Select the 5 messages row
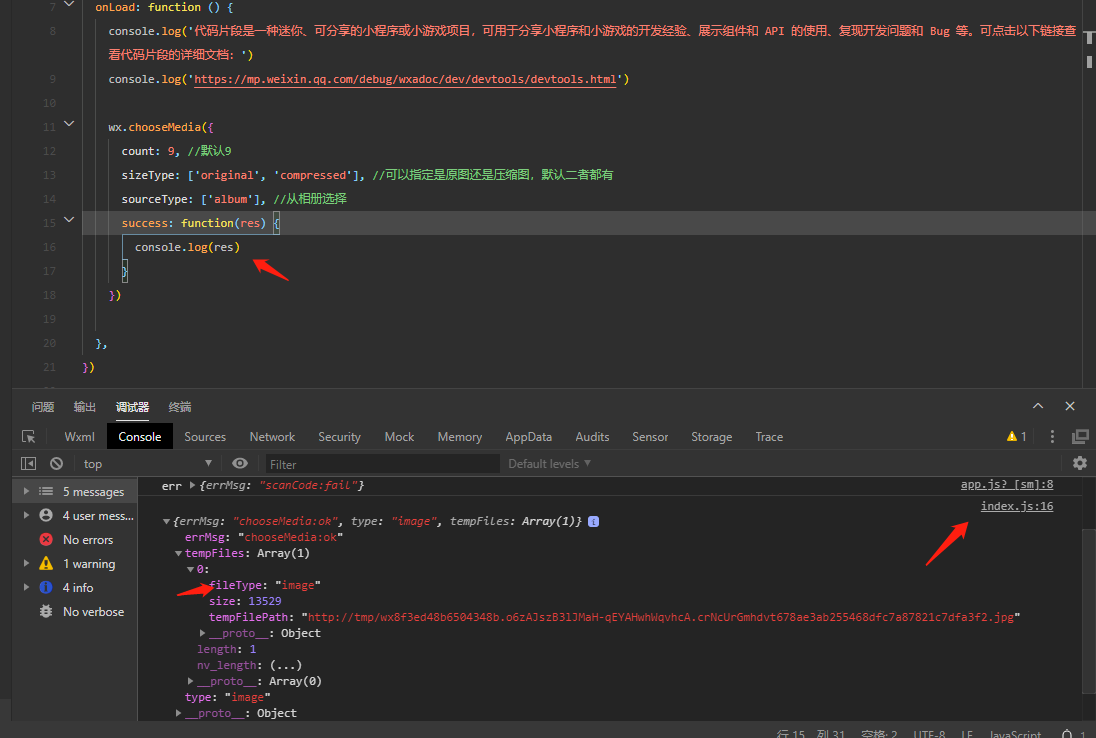1096x738 pixels. click(75, 492)
